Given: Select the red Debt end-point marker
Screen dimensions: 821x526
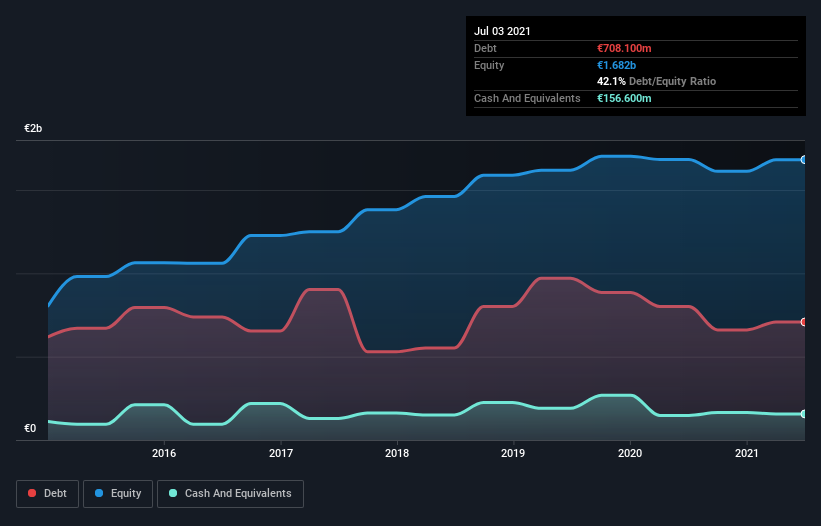Looking at the screenshot, I should tap(804, 322).
